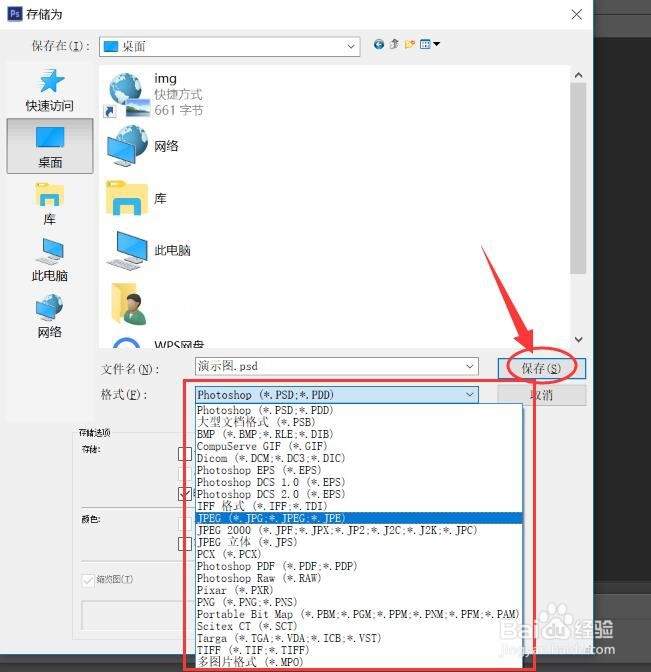This screenshot has width=651, height=672.
Task: Select the WPS网盘 item in file list
Action: click(157, 343)
